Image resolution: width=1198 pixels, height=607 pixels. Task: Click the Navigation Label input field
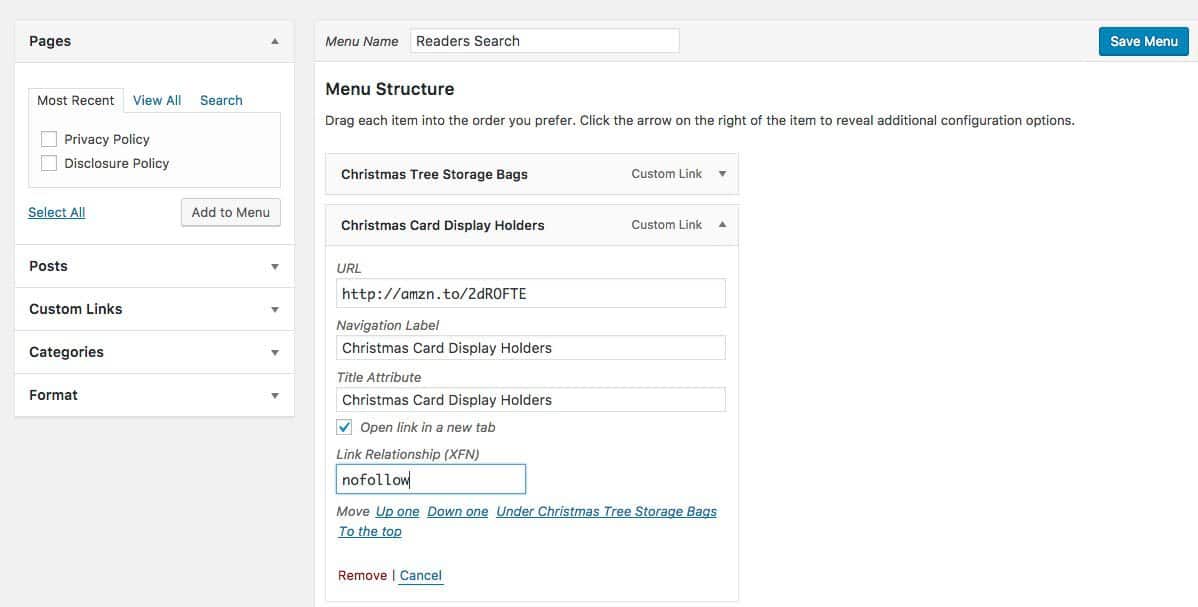pyautogui.click(x=531, y=348)
